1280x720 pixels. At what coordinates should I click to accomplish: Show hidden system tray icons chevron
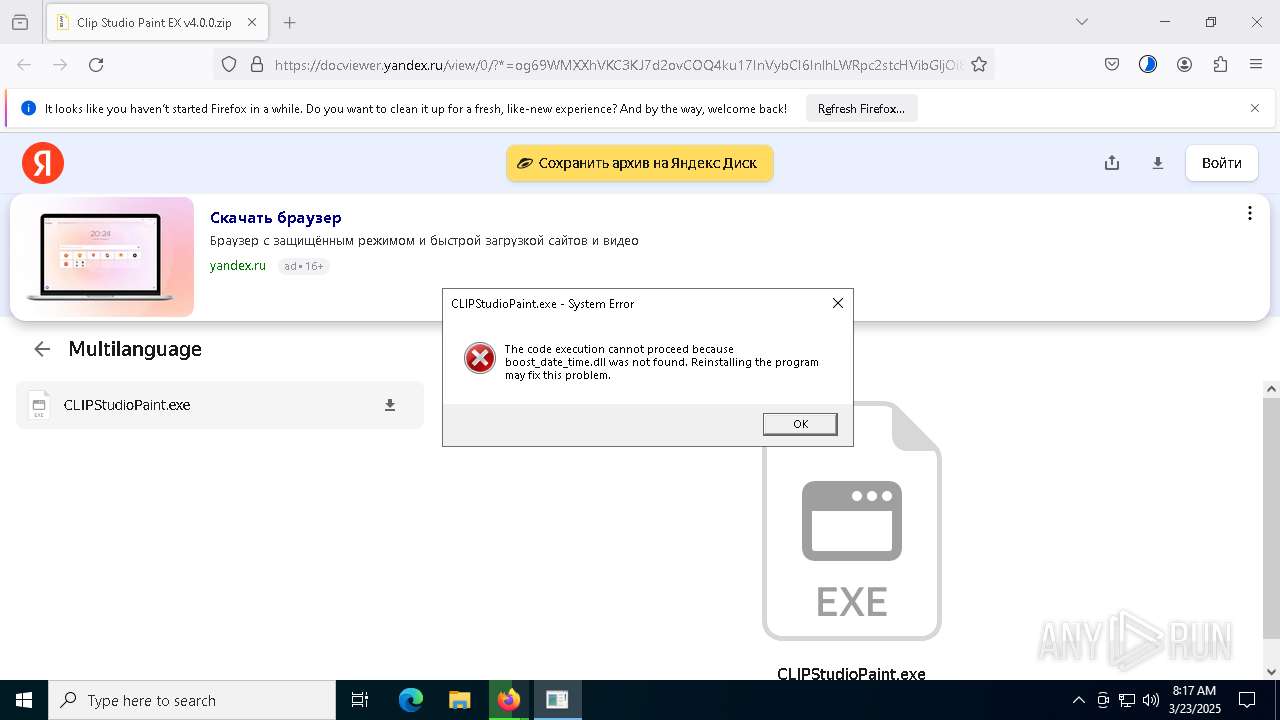[1078, 700]
